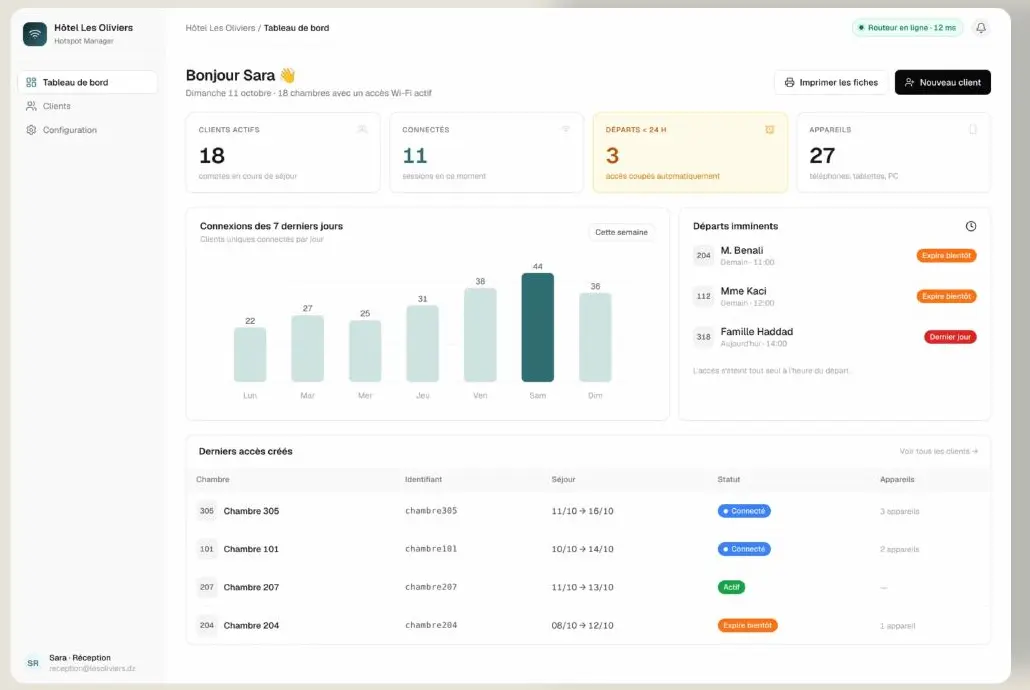
Task: Select the Jeudi bar showing 31
Action: coord(422,343)
